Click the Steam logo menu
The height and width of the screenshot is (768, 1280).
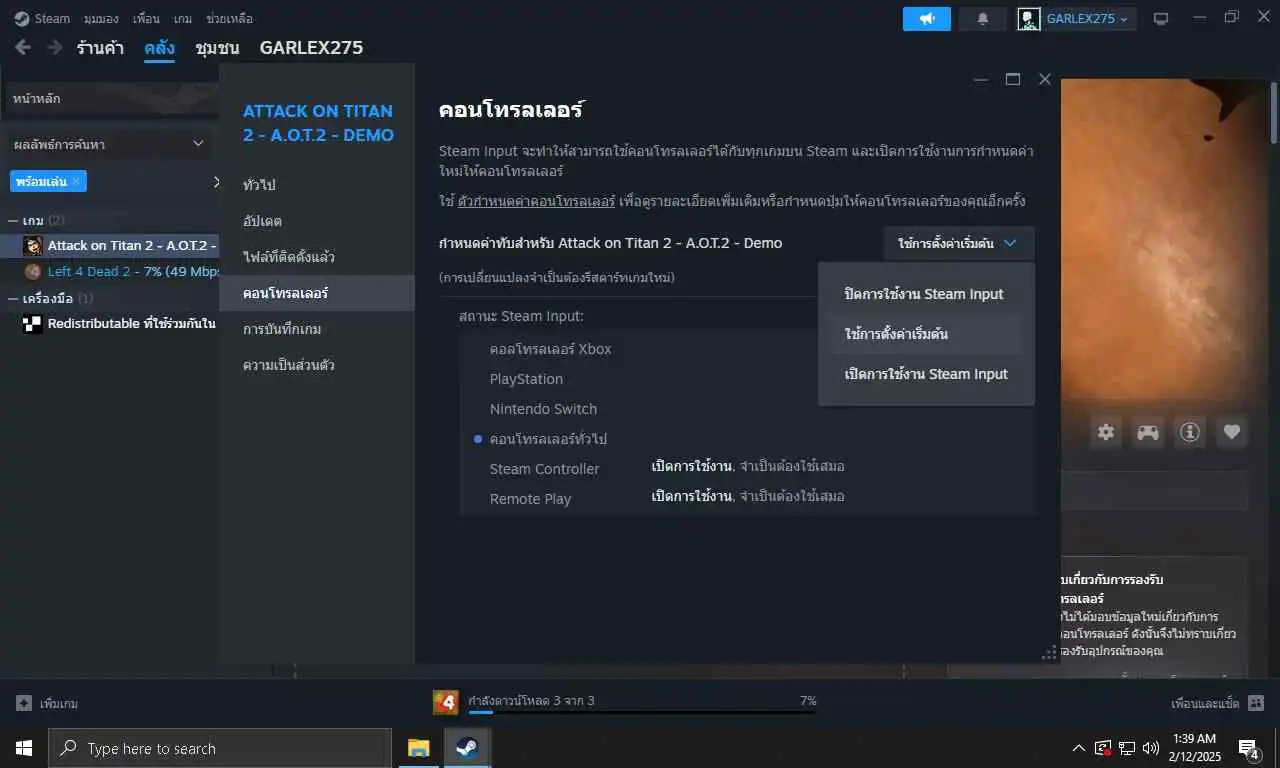pos(42,18)
